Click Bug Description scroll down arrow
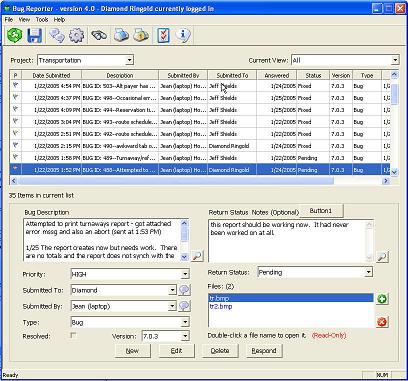This screenshot has width=408, height=381. tap(184, 257)
